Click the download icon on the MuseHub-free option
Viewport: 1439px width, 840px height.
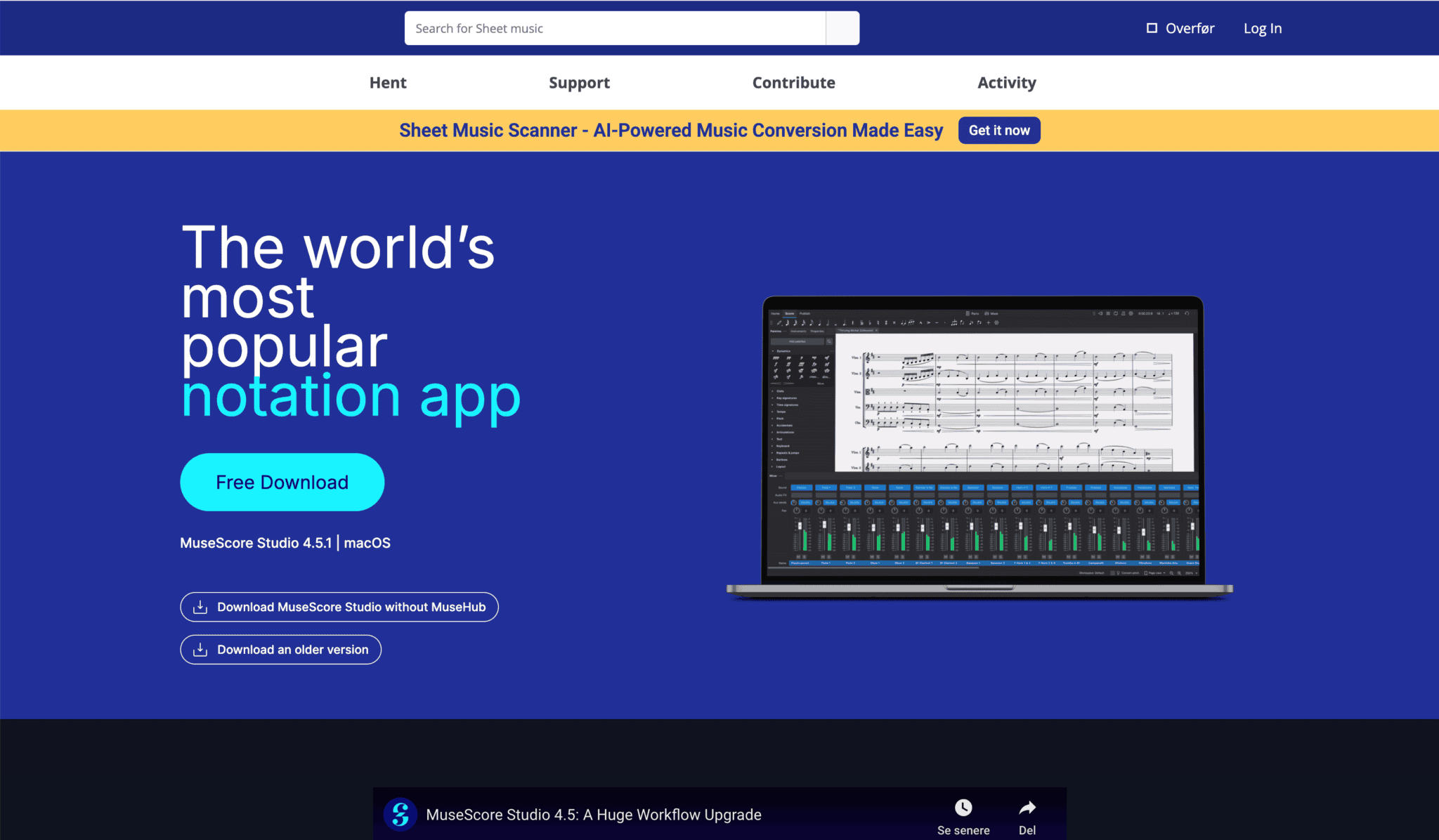[x=202, y=607]
